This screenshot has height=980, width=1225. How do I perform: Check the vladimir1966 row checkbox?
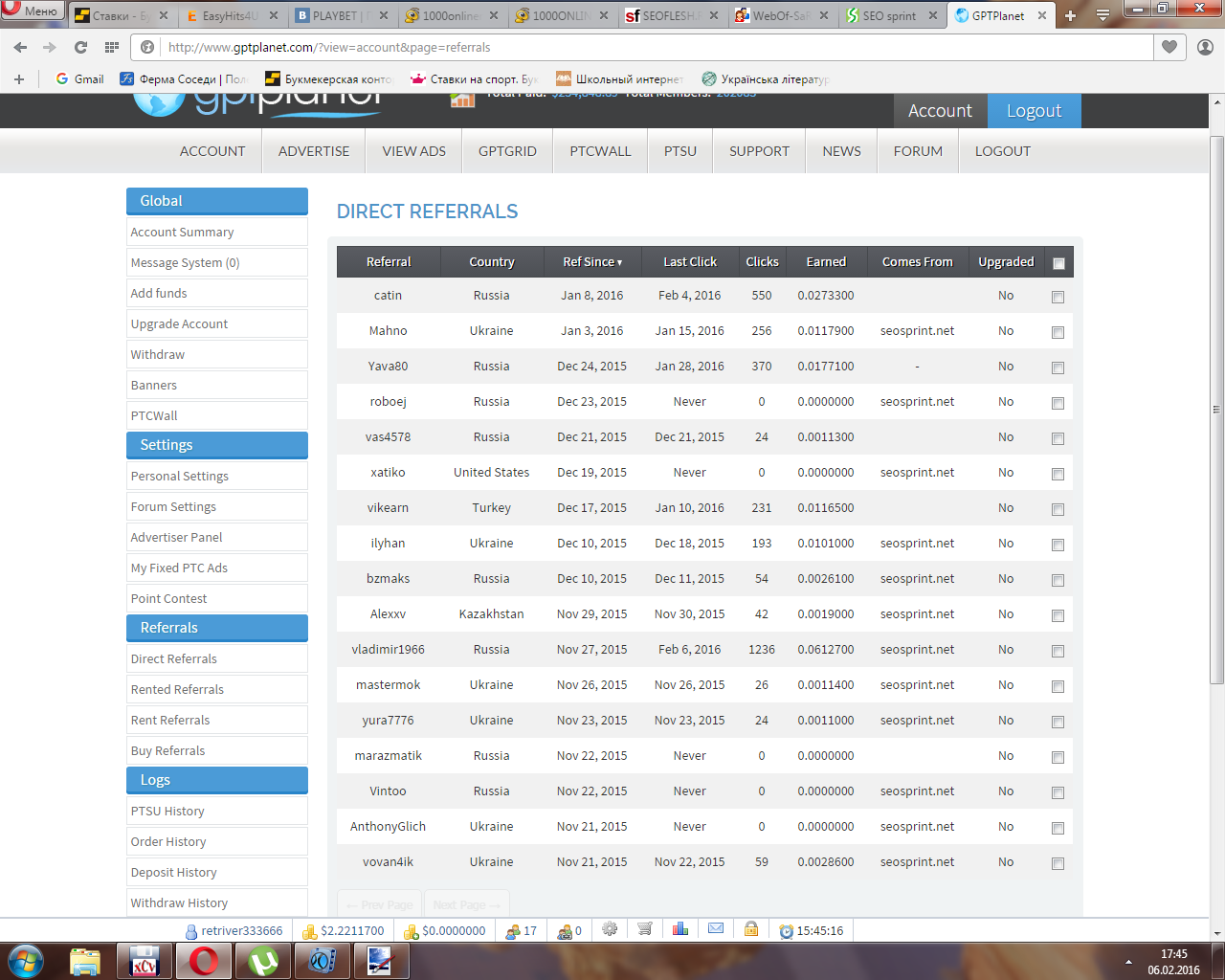tap(1058, 651)
